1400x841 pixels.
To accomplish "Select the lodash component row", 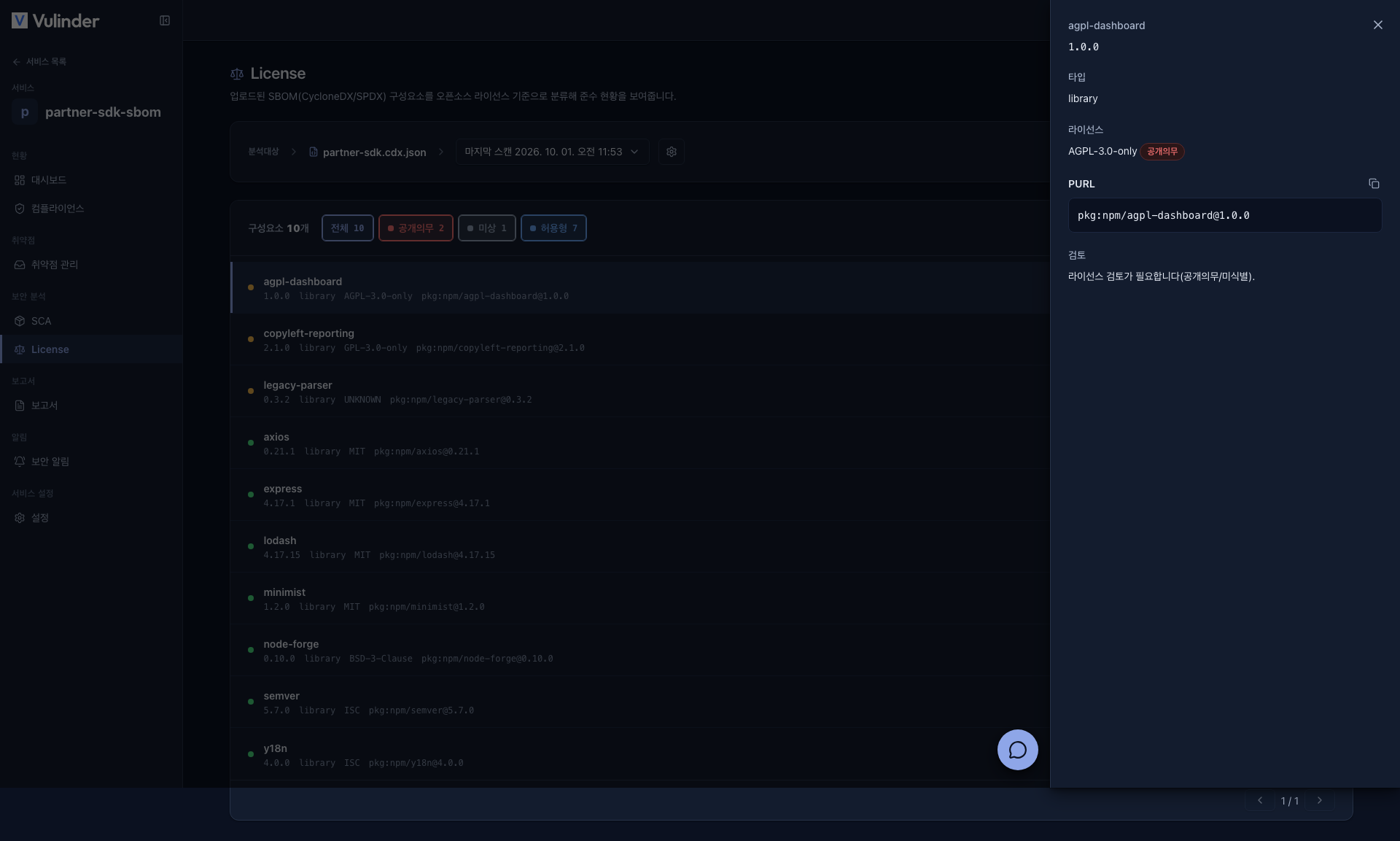I will click(x=640, y=547).
